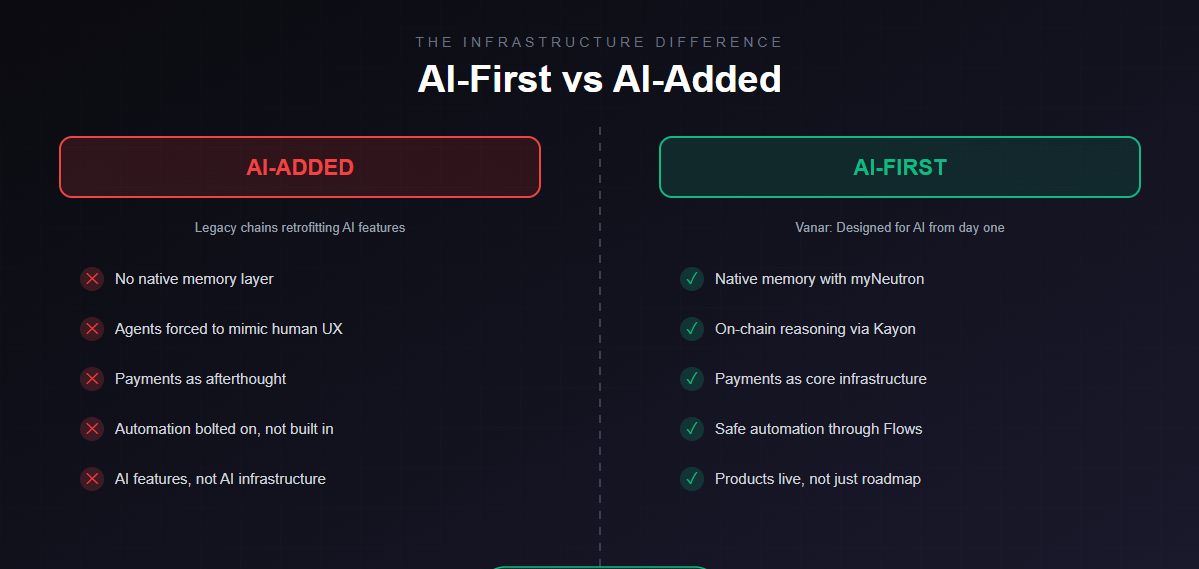The width and height of the screenshot is (1199, 569).
Task: Click red X icon beside No native memory layer
Action: [92, 279]
